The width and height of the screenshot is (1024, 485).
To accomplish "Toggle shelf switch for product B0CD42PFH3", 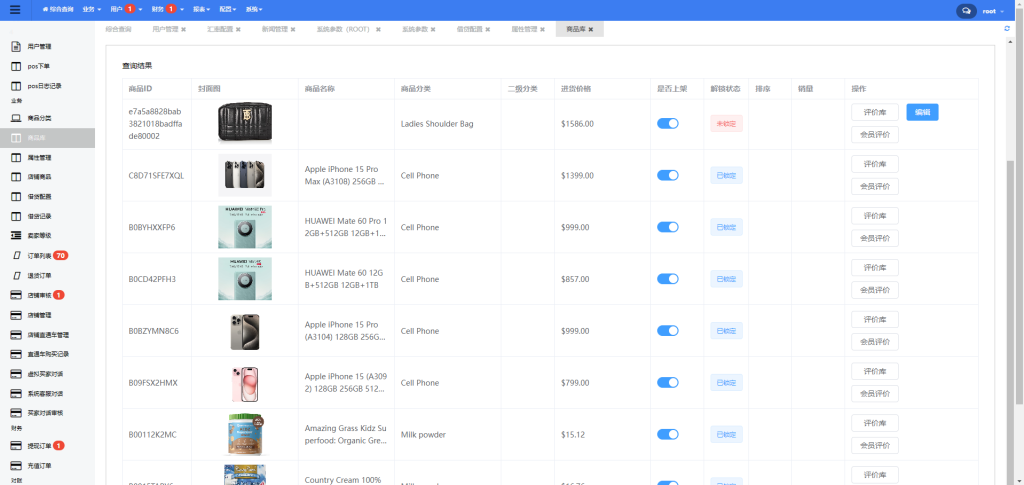I will (x=667, y=279).
